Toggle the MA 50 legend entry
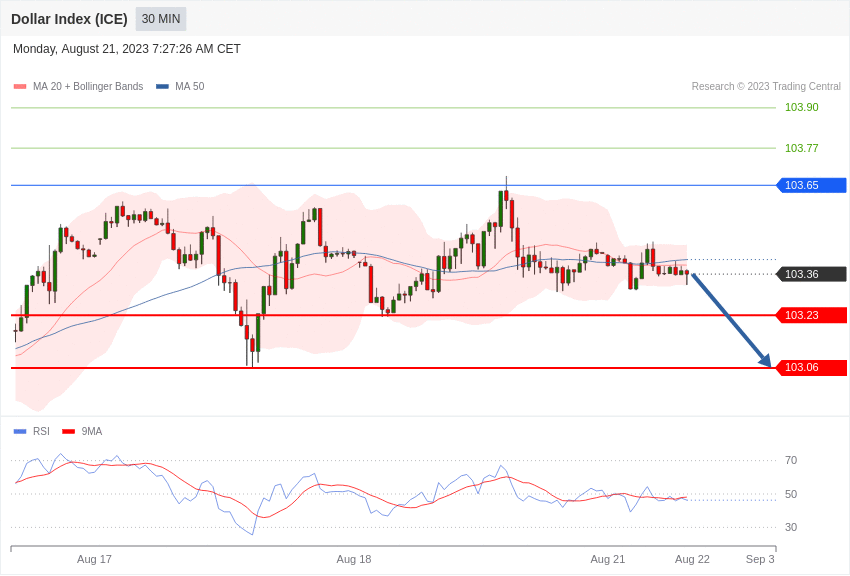Viewport: 850px width, 576px height. [x=180, y=86]
